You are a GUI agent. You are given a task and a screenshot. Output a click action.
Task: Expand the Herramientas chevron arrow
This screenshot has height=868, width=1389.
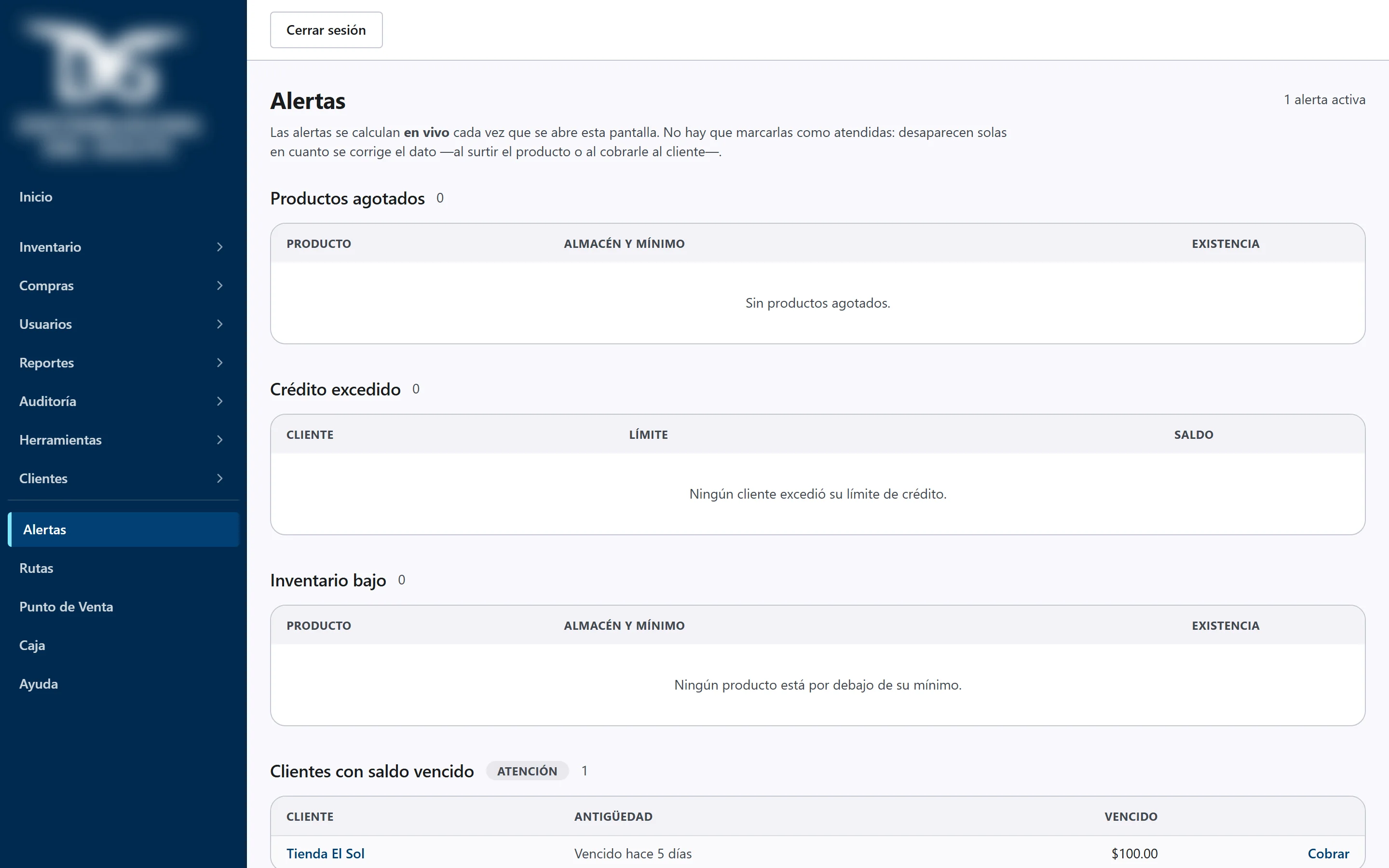click(x=220, y=440)
